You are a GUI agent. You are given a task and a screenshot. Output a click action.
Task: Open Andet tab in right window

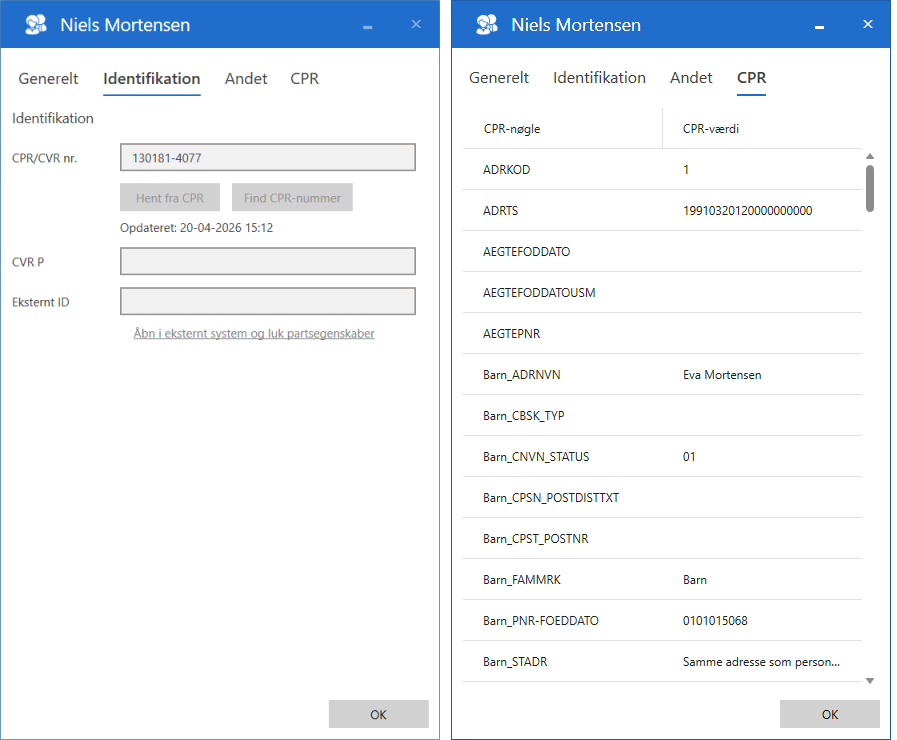[691, 78]
